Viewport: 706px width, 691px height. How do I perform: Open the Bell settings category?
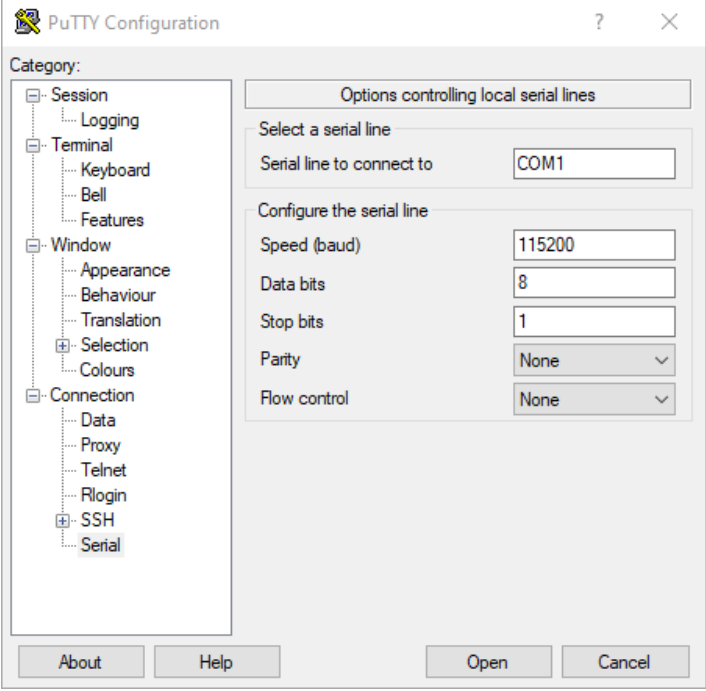93,195
